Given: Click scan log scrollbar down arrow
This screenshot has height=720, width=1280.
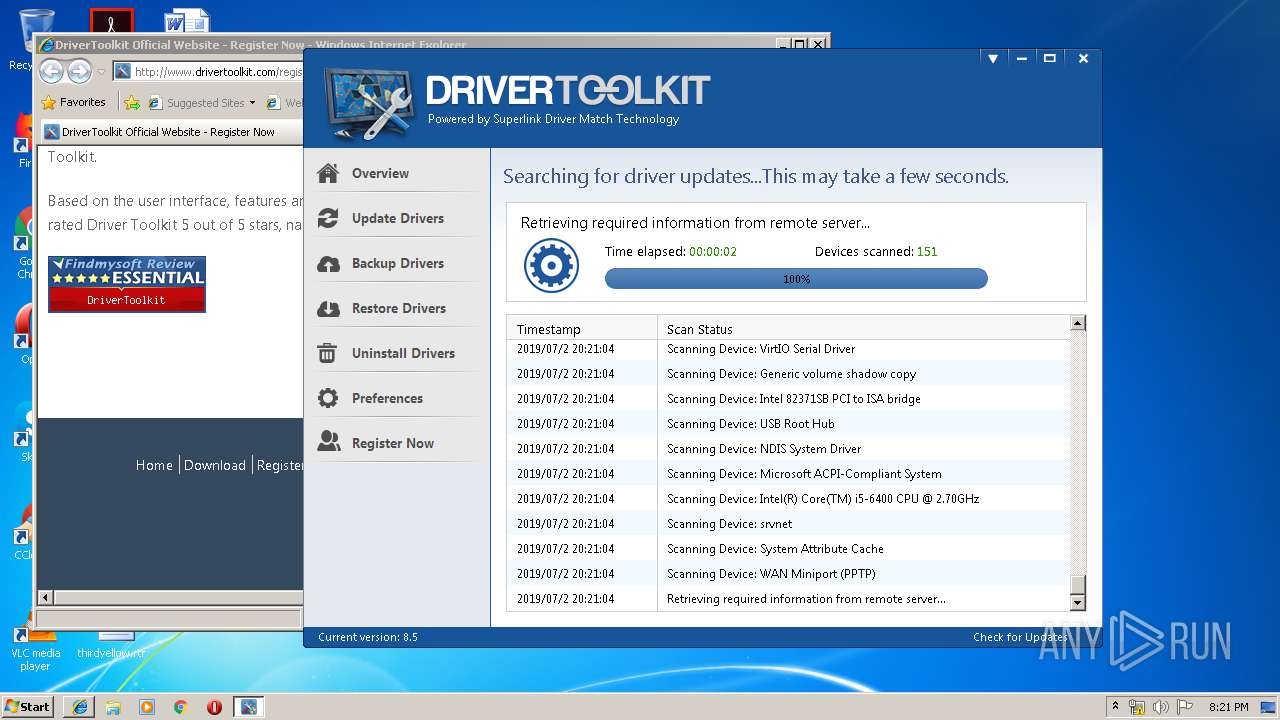Looking at the screenshot, I should (1078, 603).
